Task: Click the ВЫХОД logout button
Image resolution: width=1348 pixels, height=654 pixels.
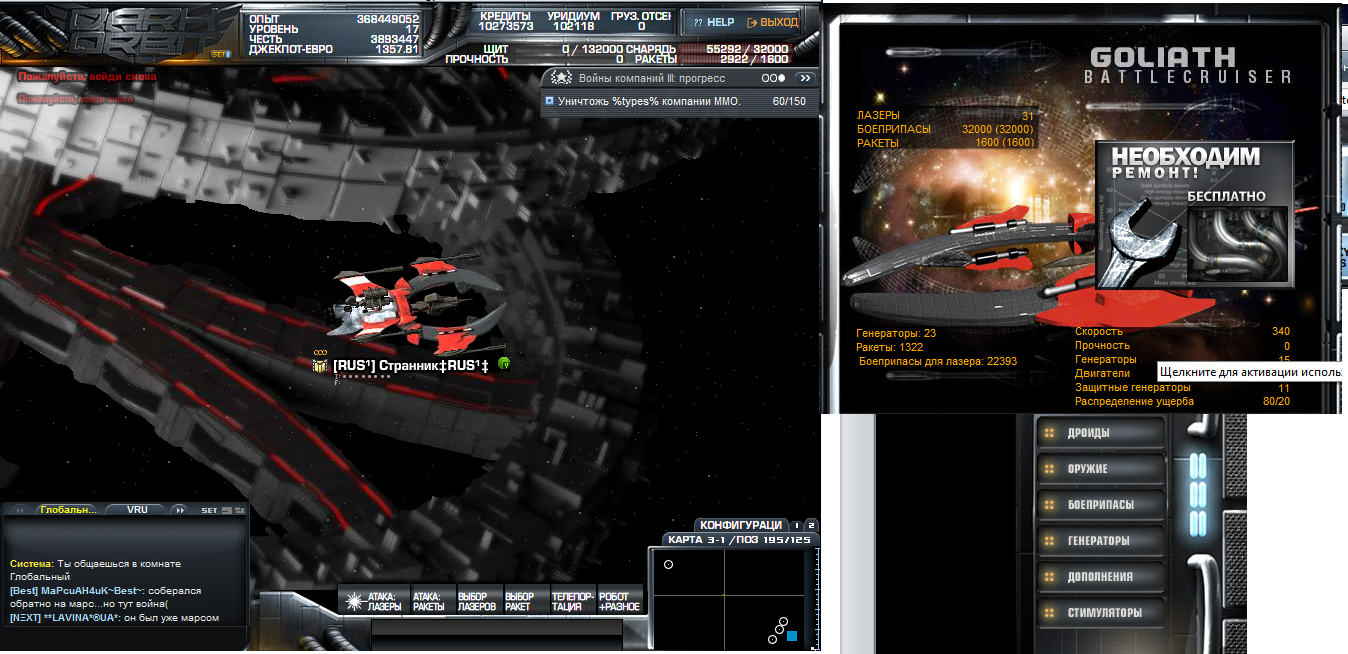Action: 772,22
